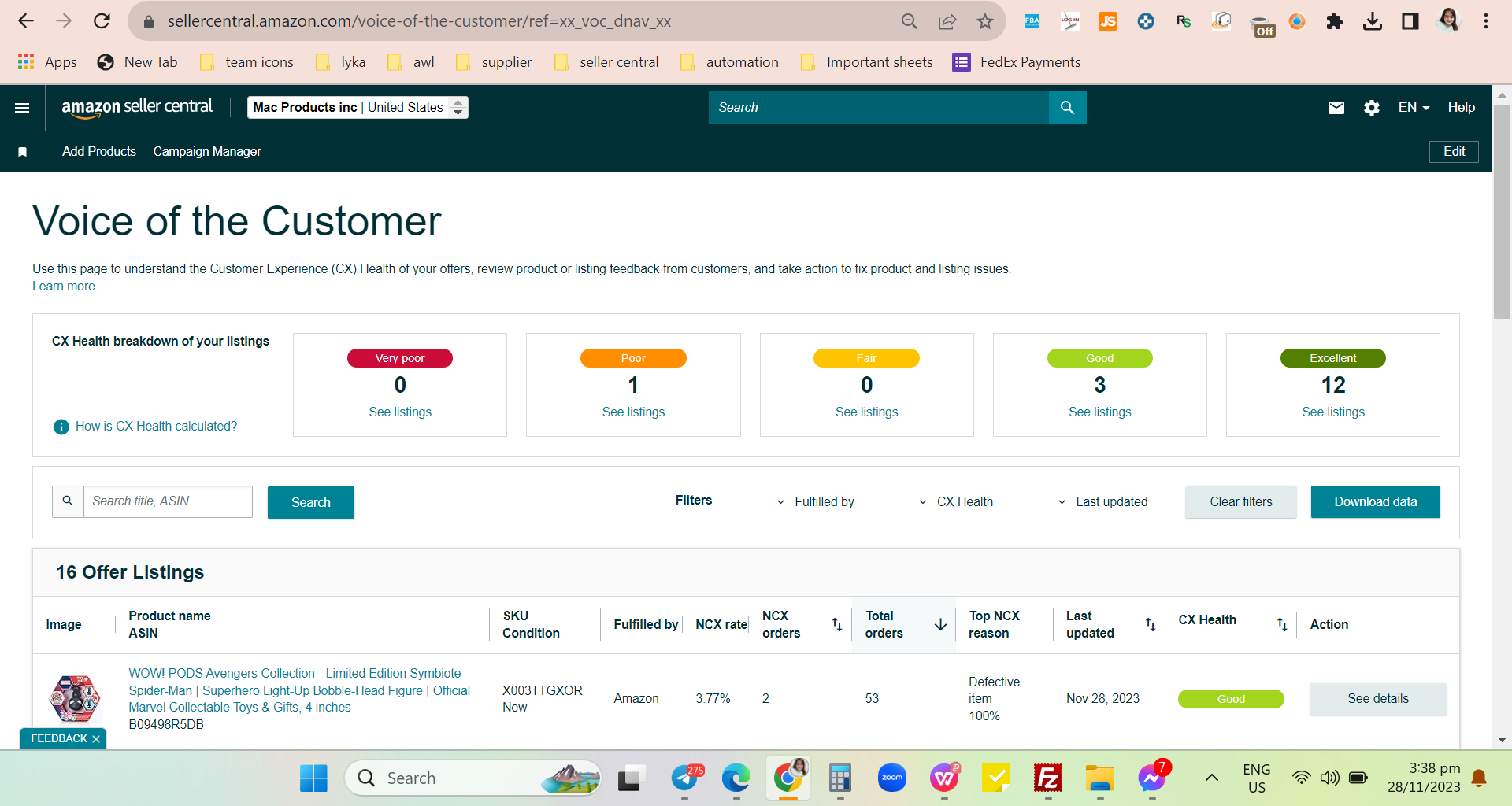Viewport: 1512px width, 806px height.
Task: Open Campaign Manager menu item
Action: (207, 152)
